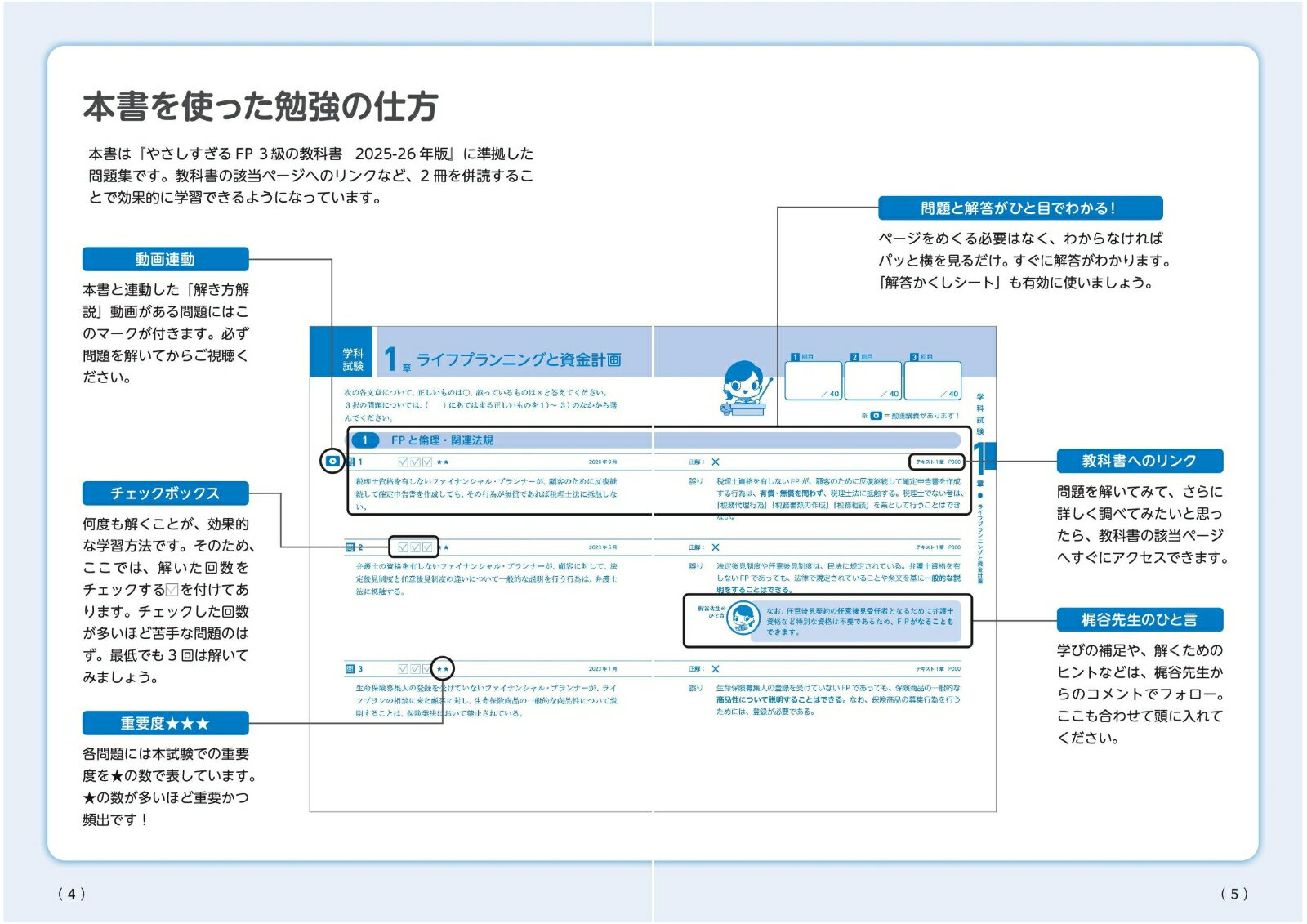Click the 動画連動 label
This screenshot has height=924, width=1307.
165,259
